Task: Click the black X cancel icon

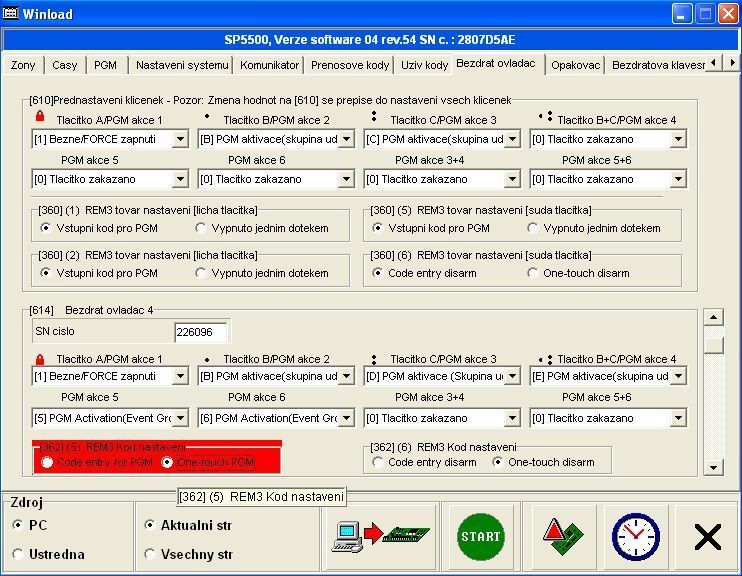Action: [707, 538]
